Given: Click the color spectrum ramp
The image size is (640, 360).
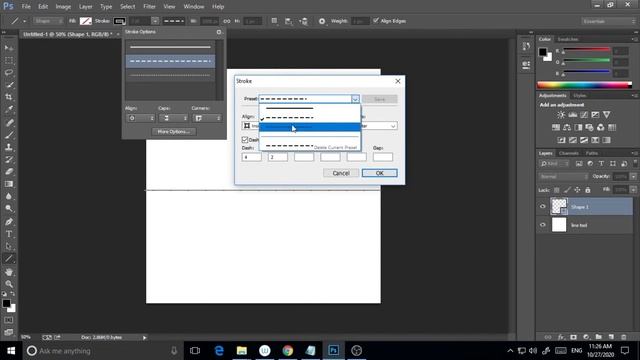Looking at the screenshot, I should (584, 85).
